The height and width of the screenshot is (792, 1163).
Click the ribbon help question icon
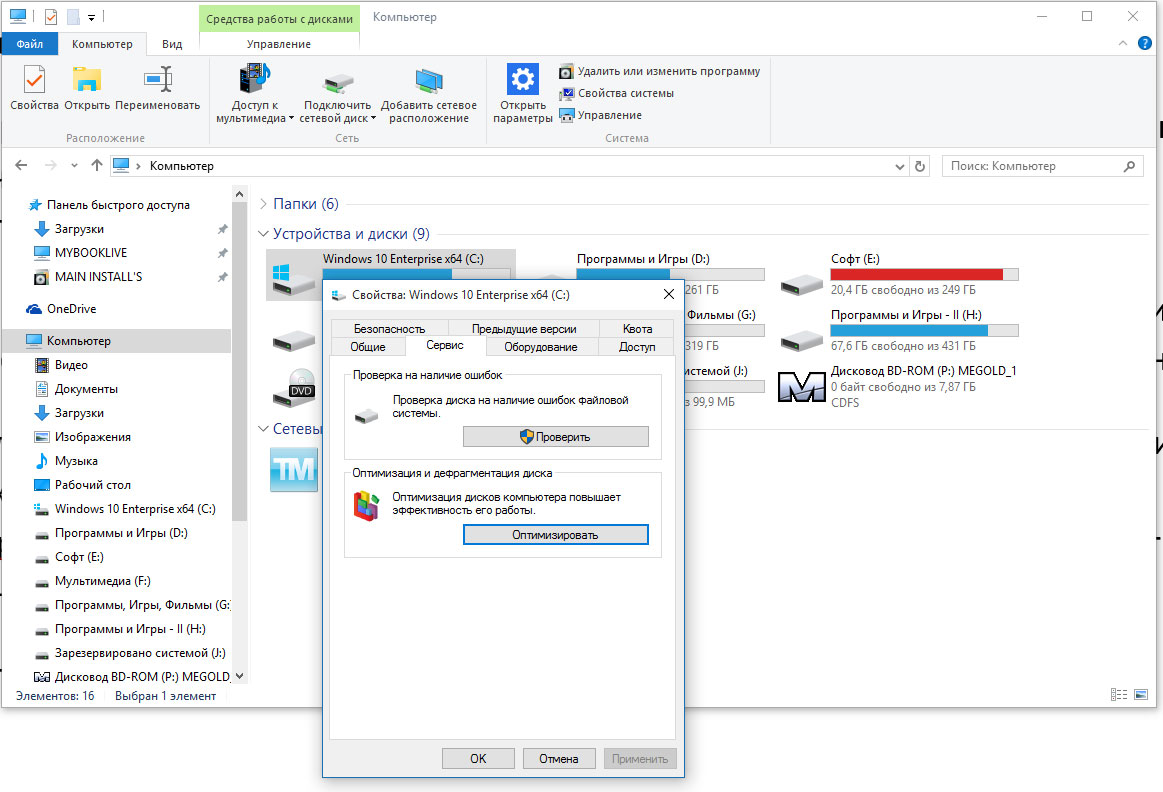pos(1144,44)
